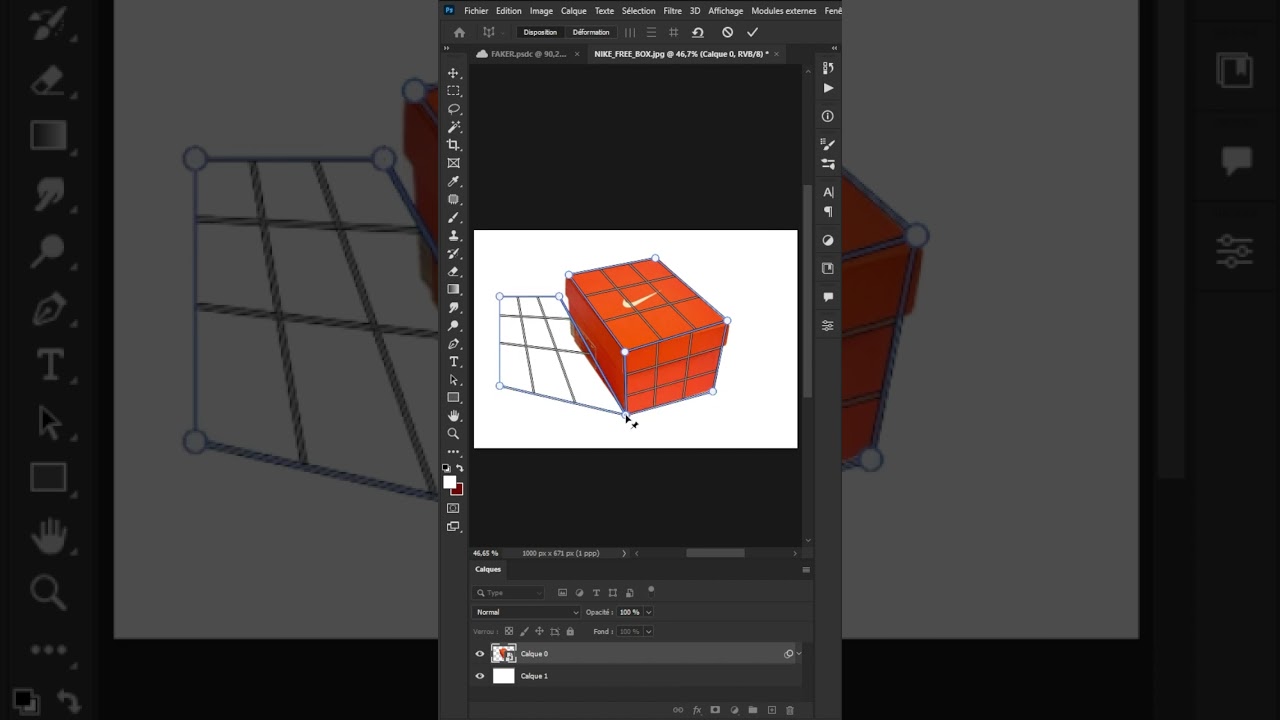1280x720 pixels.
Task: Commit the perspective warp with the checkmark
Action: tap(752, 32)
